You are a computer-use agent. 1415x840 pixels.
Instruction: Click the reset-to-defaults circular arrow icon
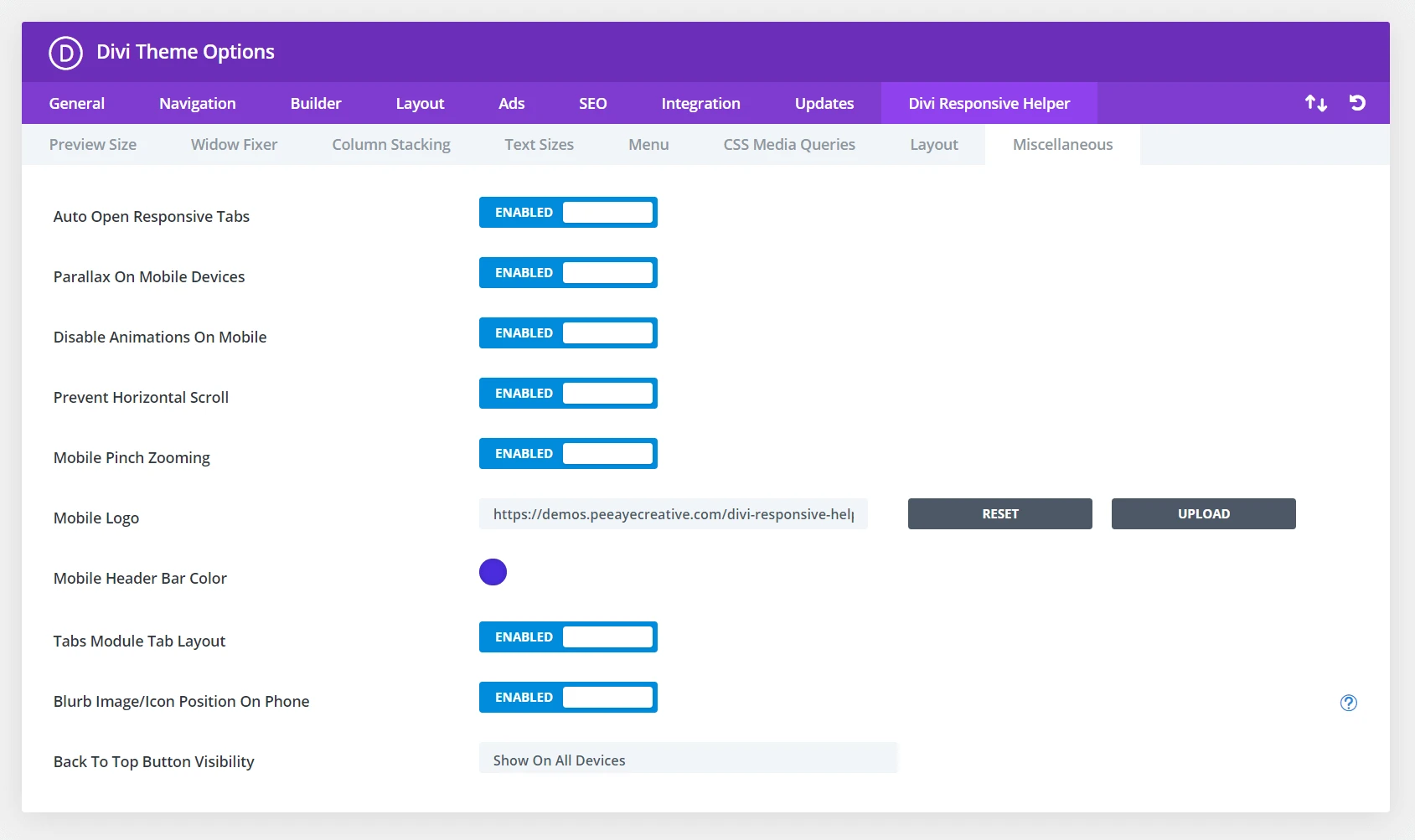1357,103
